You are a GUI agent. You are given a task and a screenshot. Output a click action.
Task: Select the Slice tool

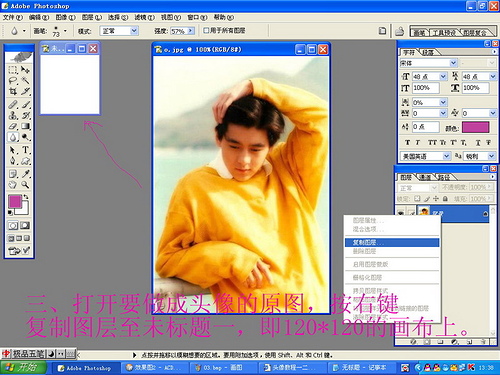tap(25, 91)
